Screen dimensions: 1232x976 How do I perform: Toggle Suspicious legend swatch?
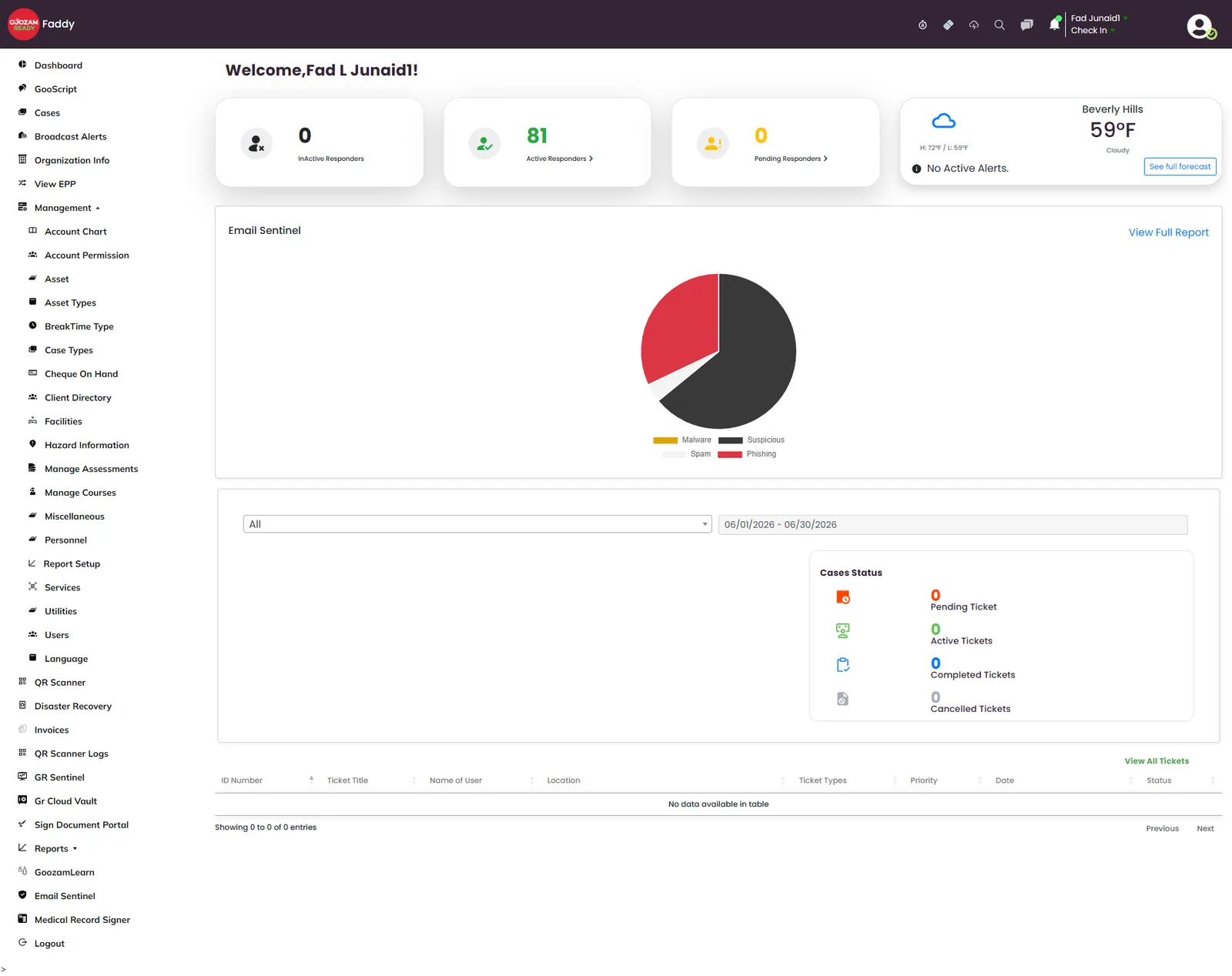click(x=730, y=440)
